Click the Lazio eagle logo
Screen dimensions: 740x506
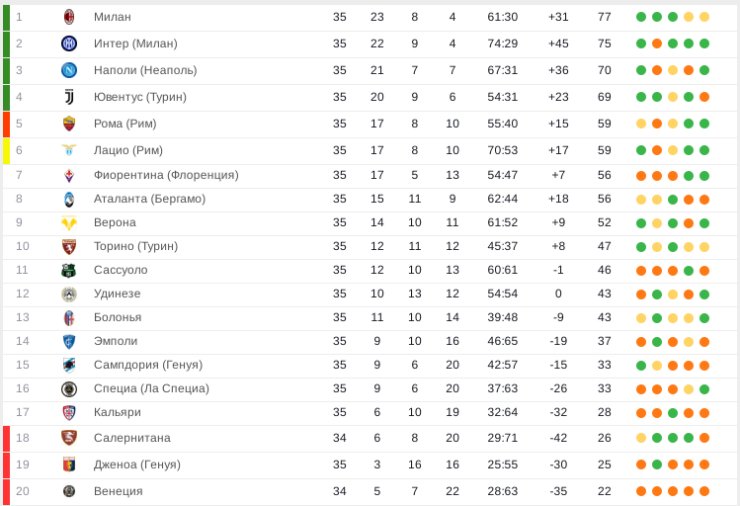point(69,150)
